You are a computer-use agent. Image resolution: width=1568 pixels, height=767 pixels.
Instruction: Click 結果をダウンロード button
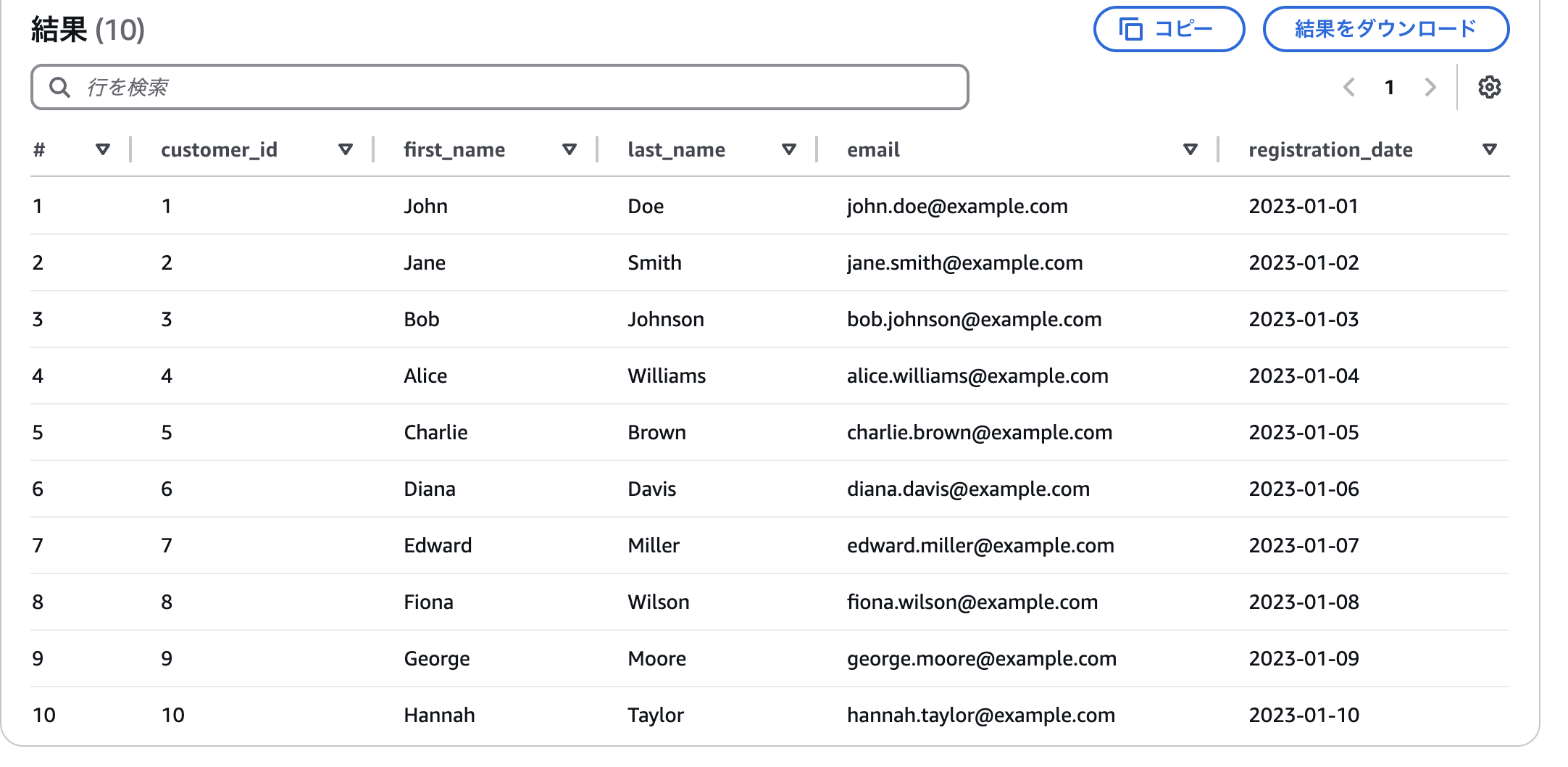point(1386,29)
